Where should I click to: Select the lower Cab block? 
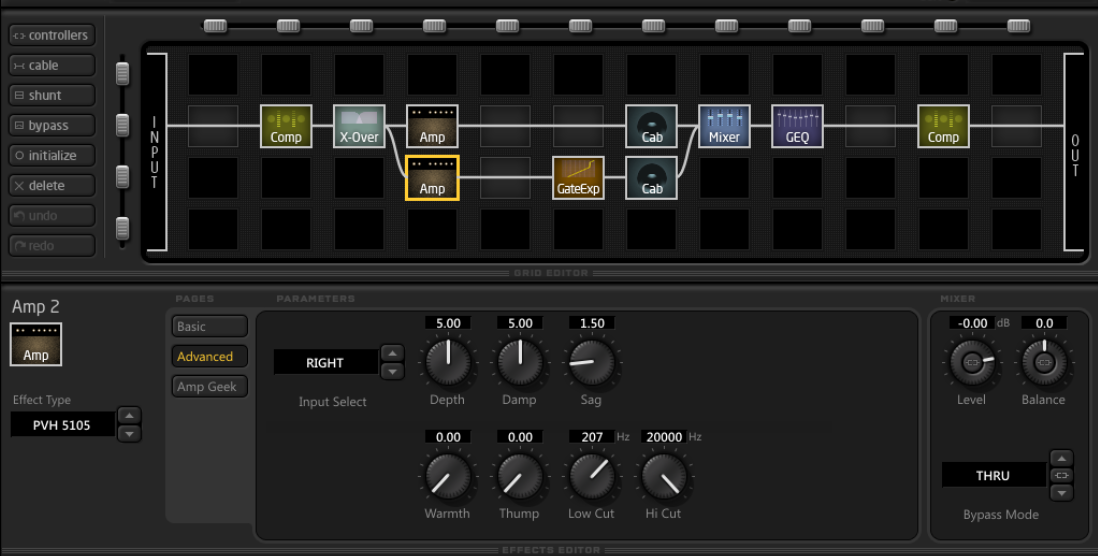pyautogui.click(x=651, y=178)
